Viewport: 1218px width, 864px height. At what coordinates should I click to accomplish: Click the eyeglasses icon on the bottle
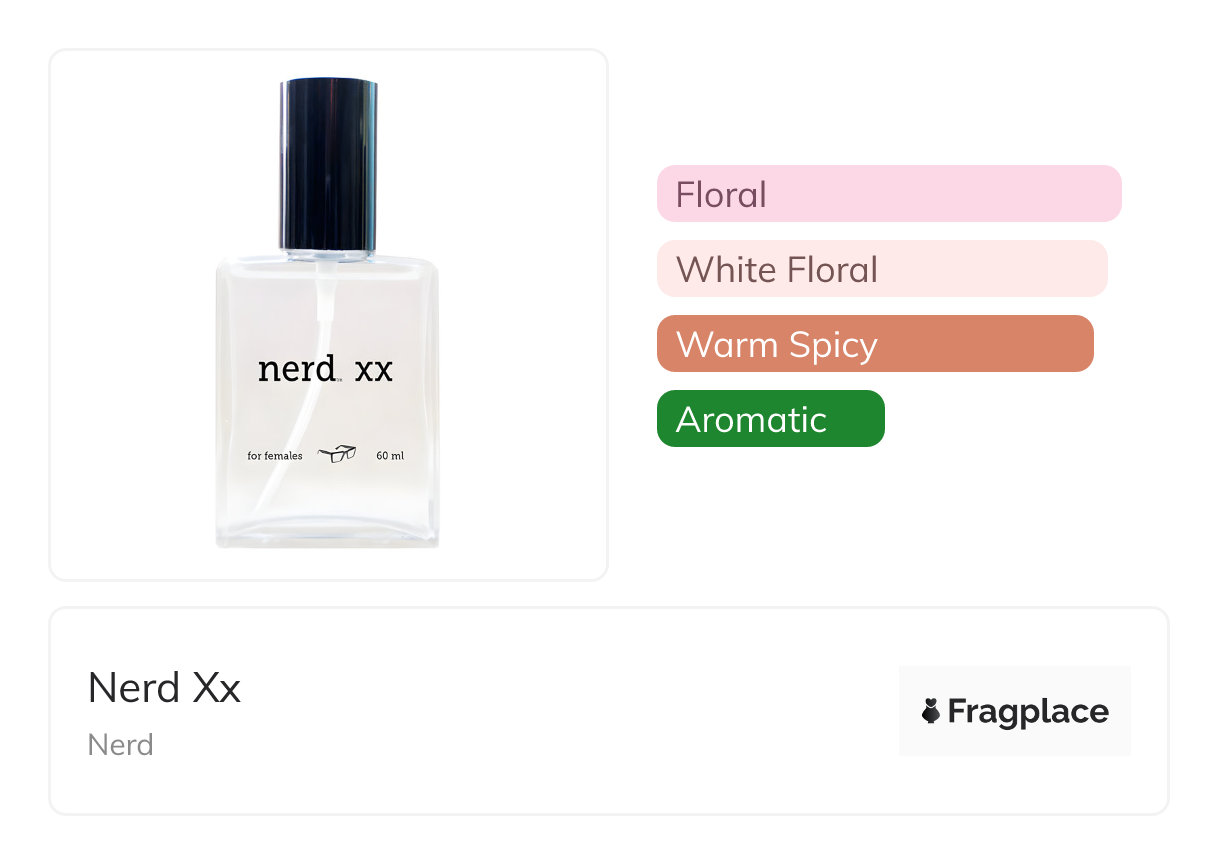pos(337,455)
